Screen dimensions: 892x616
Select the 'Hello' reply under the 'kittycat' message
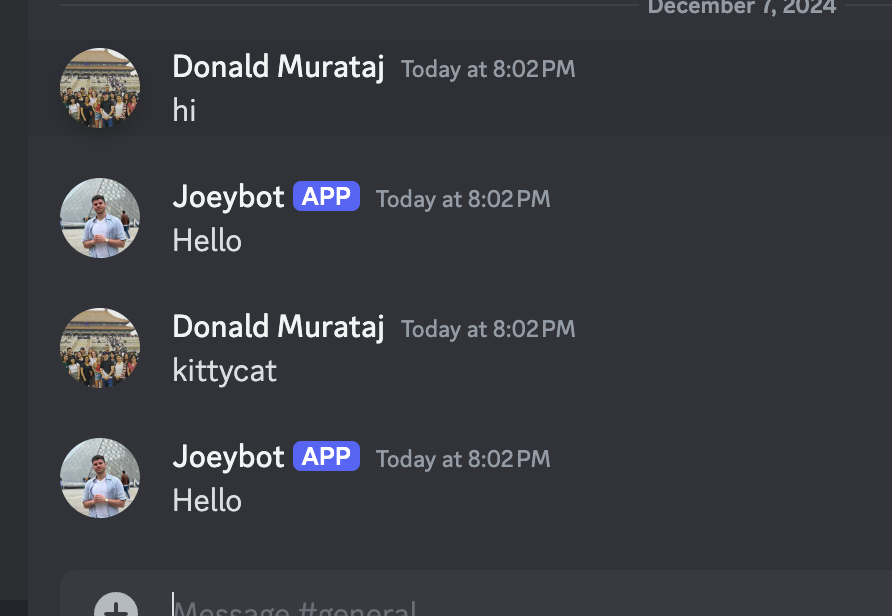click(x=207, y=501)
